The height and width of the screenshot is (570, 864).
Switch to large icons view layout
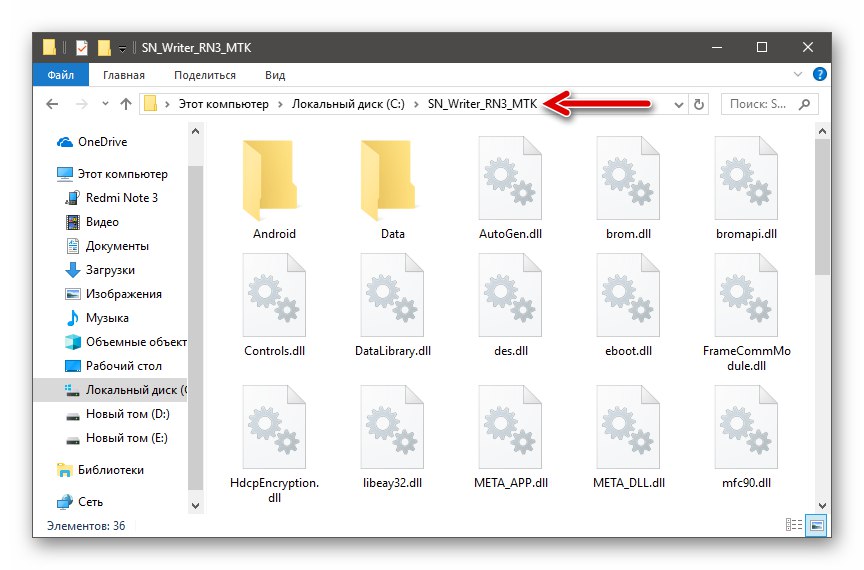pyautogui.click(x=817, y=525)
